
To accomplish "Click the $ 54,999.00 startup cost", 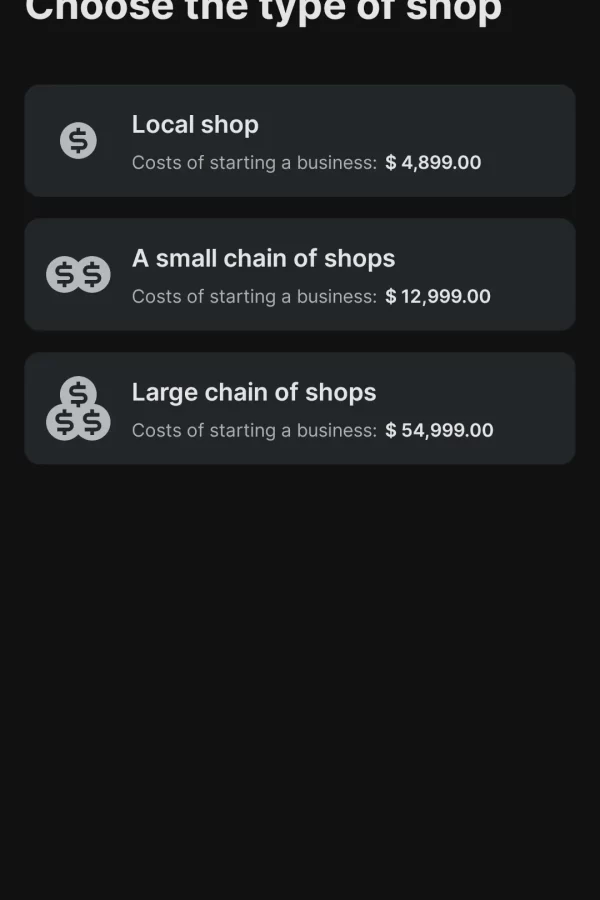I will (439, 430).
